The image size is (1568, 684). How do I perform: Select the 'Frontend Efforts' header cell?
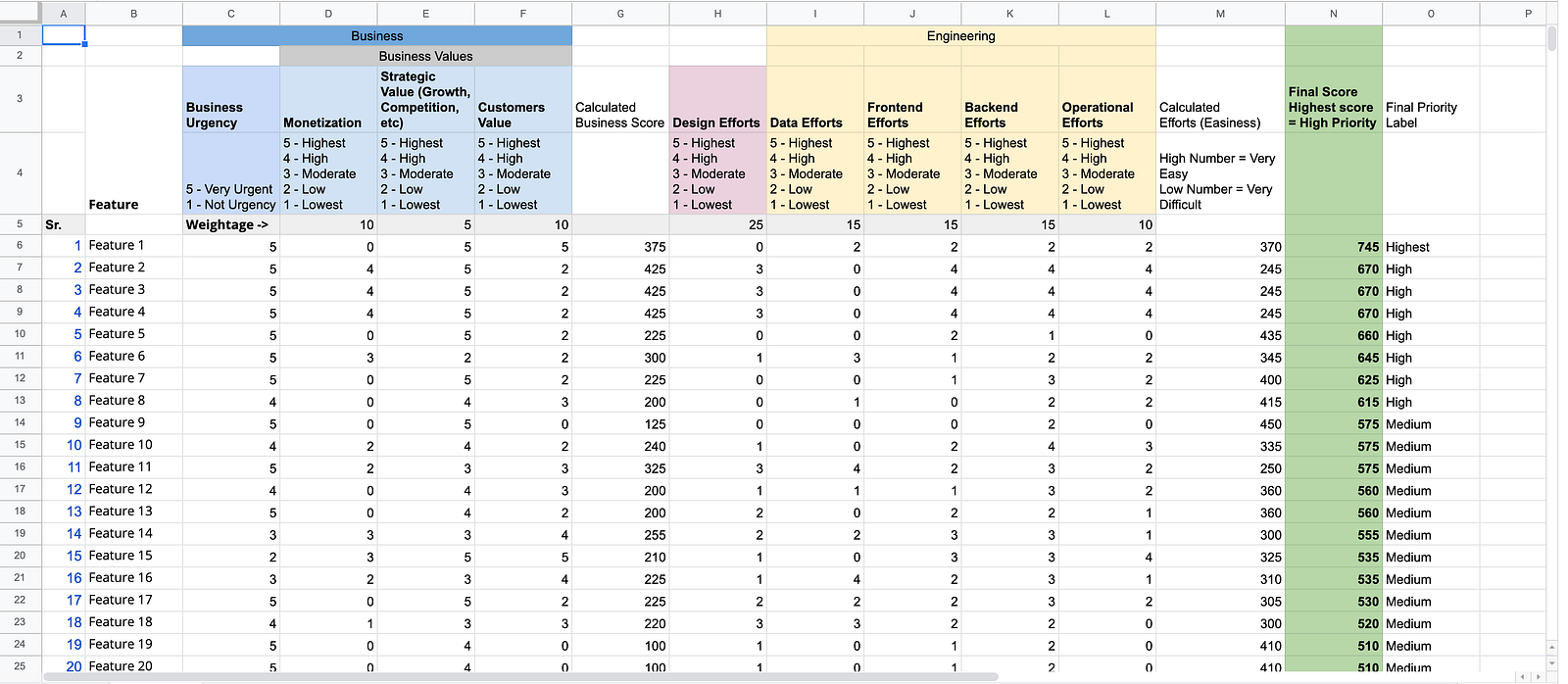point(912,99)
